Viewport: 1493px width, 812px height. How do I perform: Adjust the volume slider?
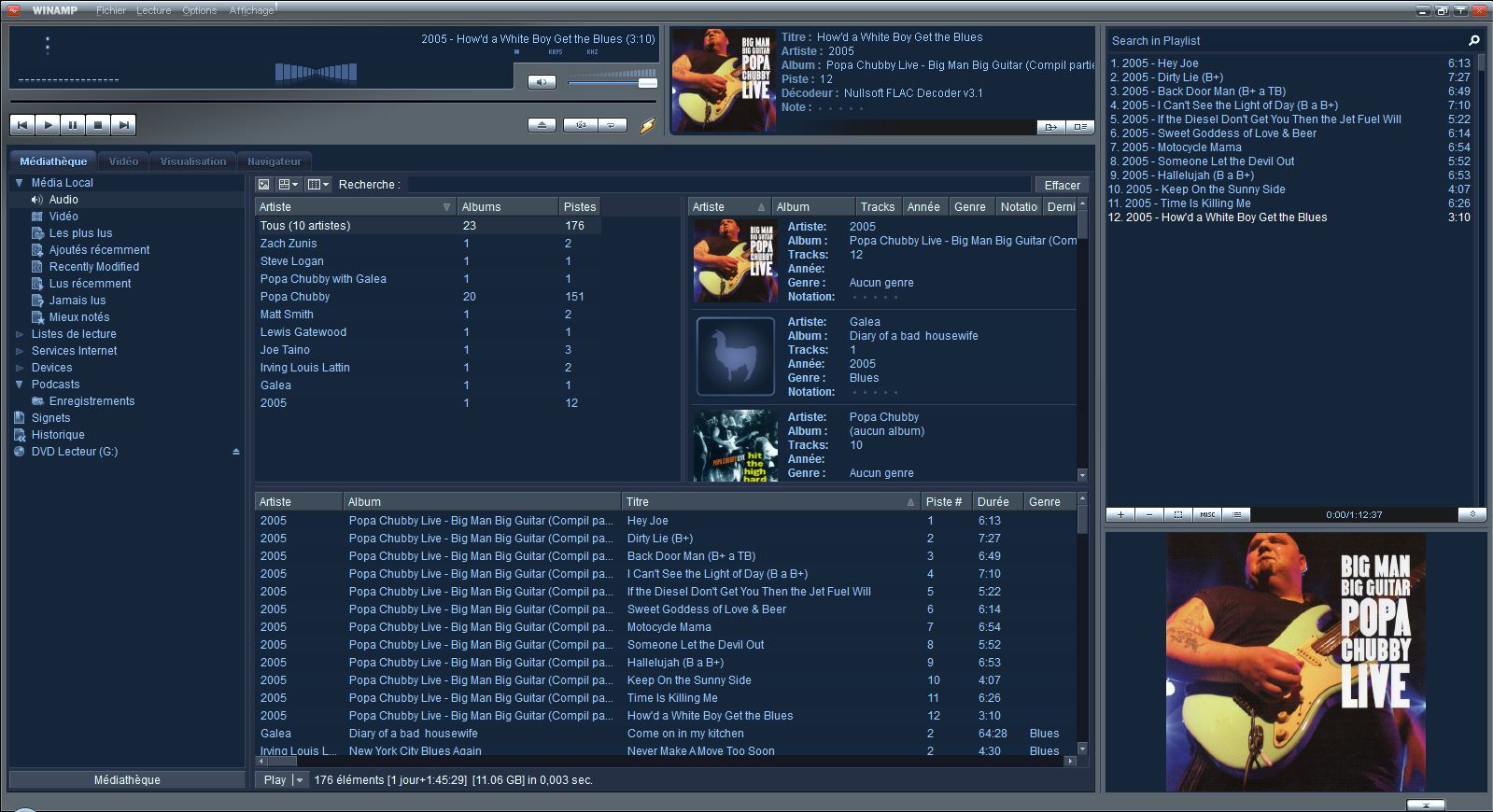coord(613,82)
